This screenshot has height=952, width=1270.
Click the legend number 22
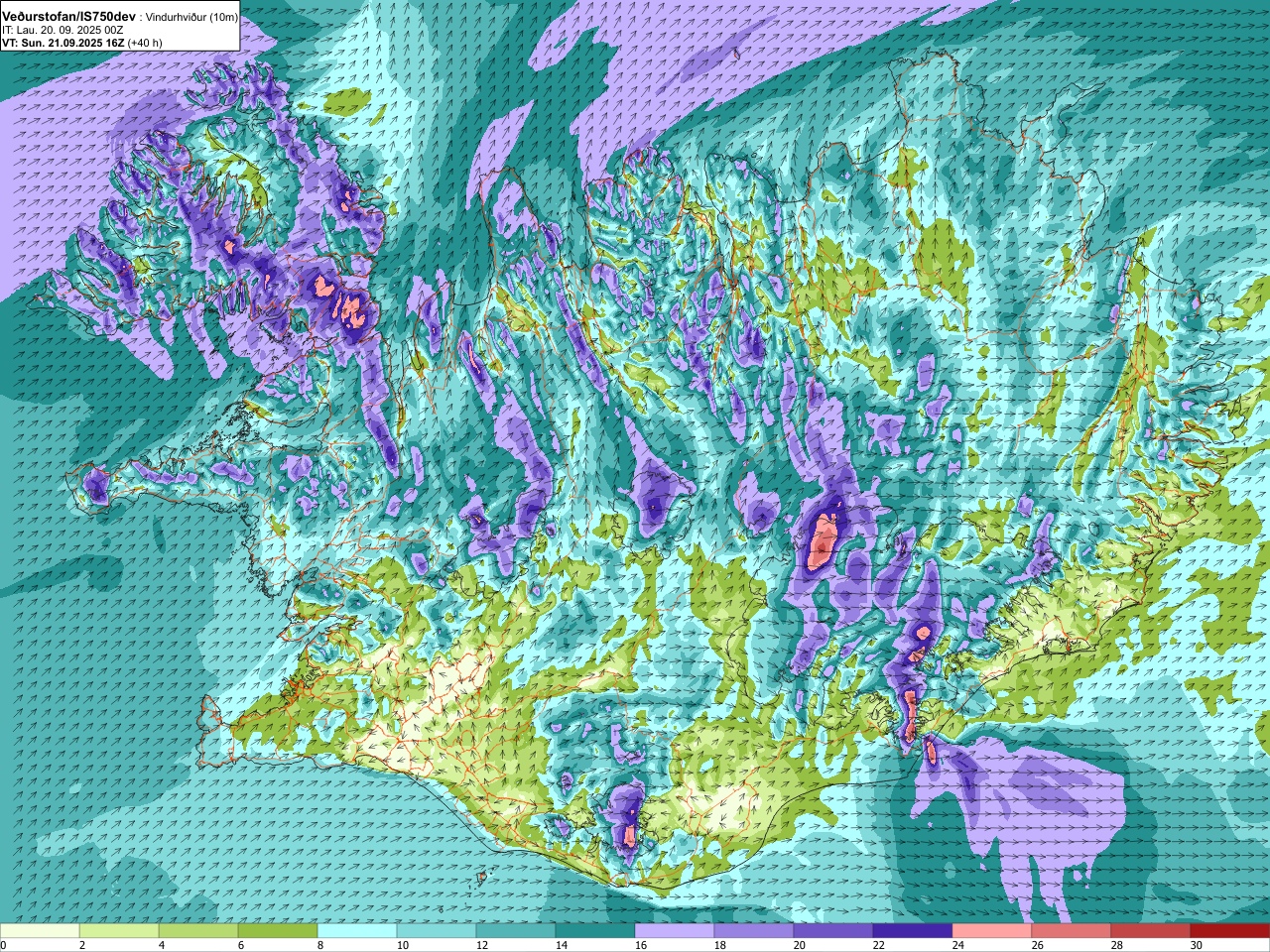coord(879,945)
